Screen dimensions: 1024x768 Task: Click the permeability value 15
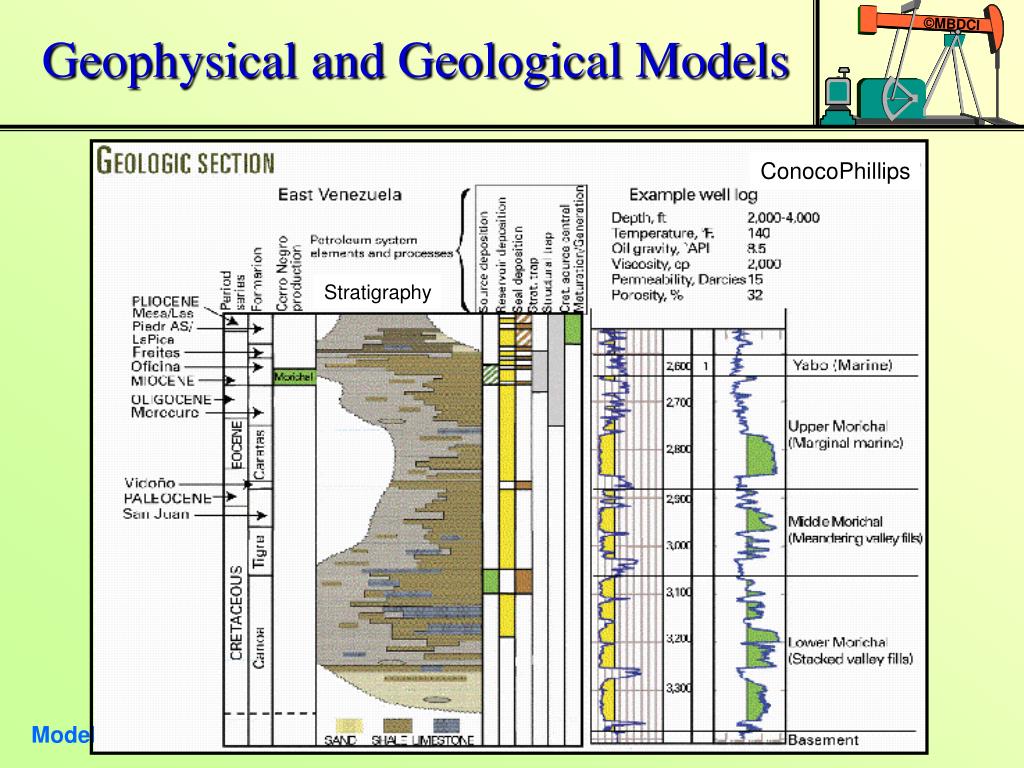click(x=755, y=280)
